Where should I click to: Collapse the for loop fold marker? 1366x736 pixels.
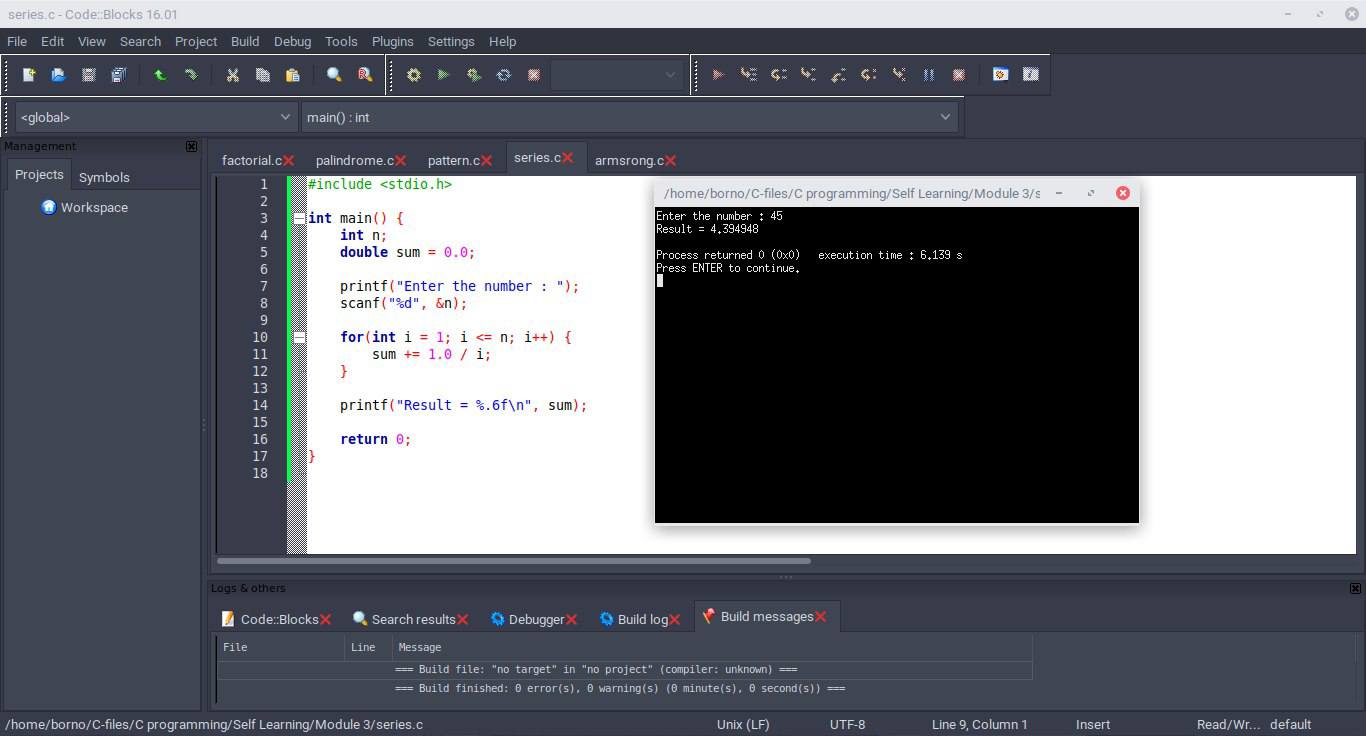pyautogui.click(x=298, y=337)
